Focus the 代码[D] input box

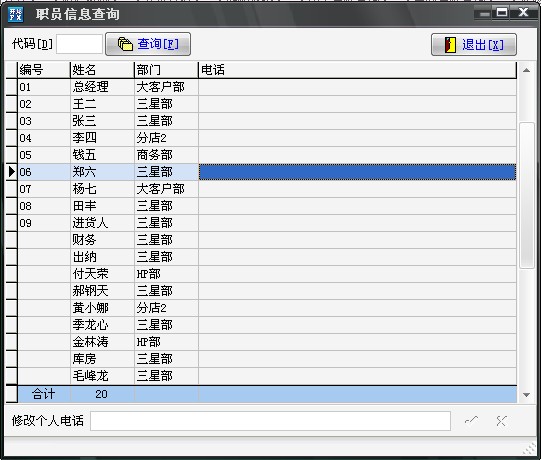tap(79, 44)
